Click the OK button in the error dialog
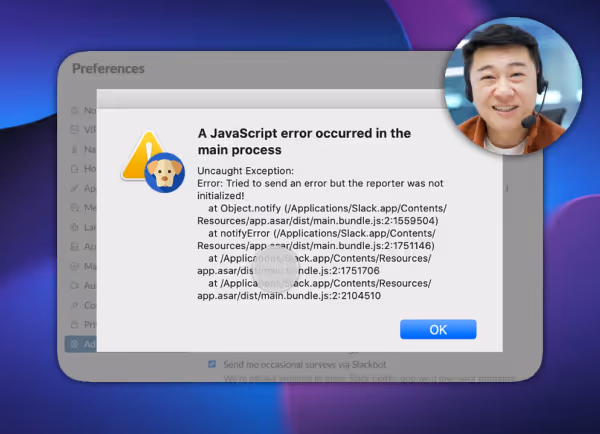 coord(438,330)
